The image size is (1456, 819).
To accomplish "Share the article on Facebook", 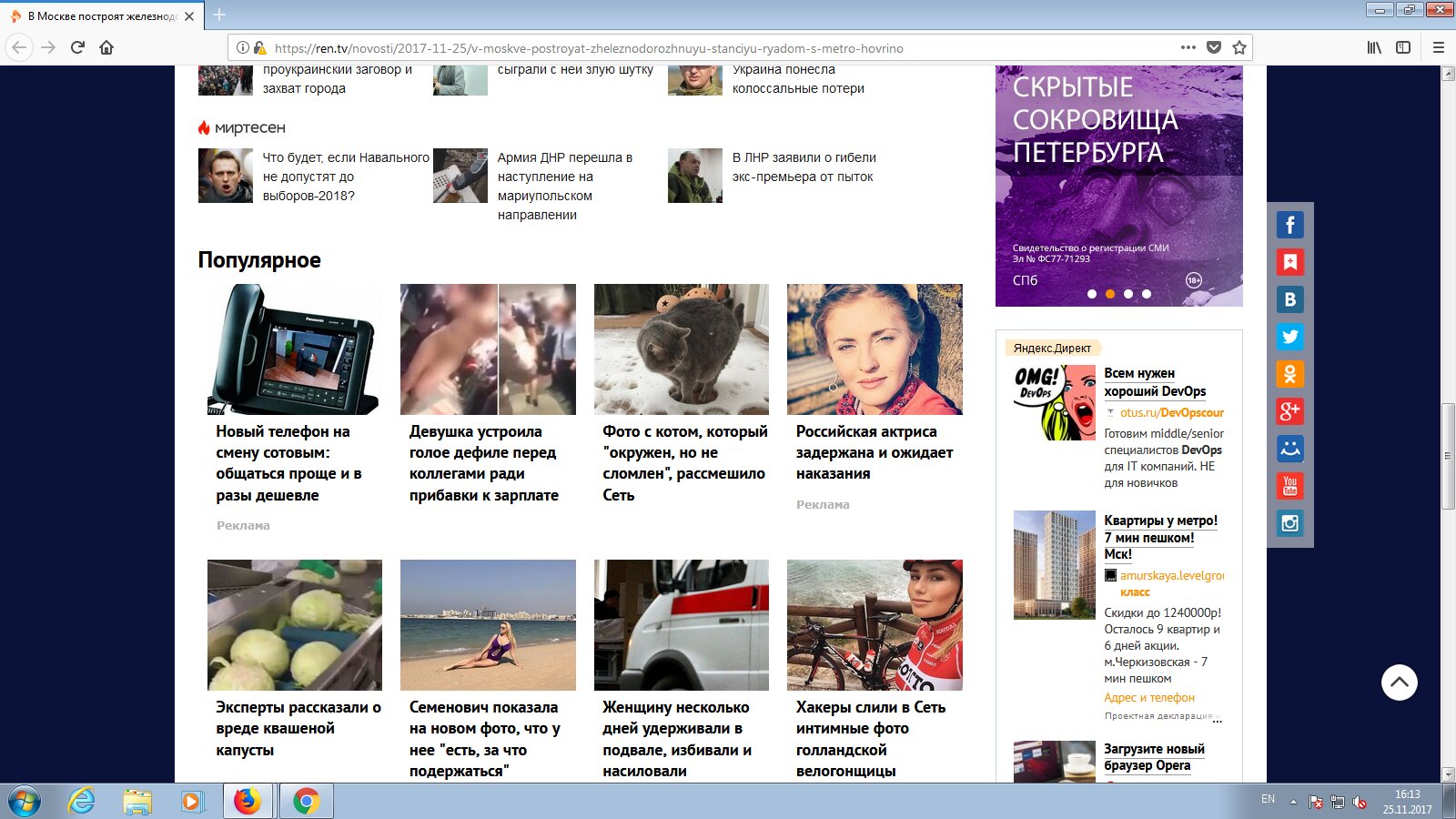I will (x=1289, y=225).
